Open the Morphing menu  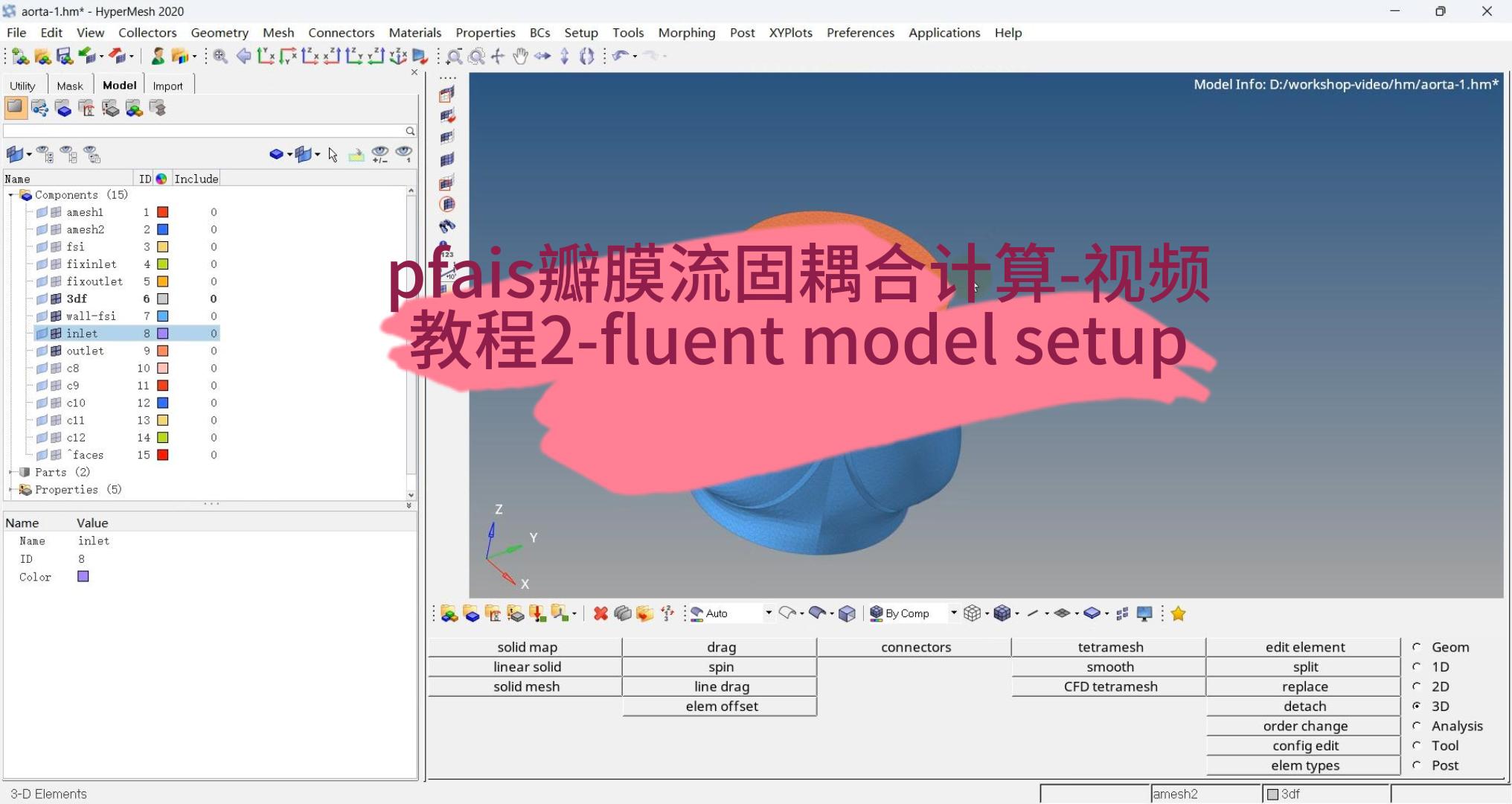point(687,33)
